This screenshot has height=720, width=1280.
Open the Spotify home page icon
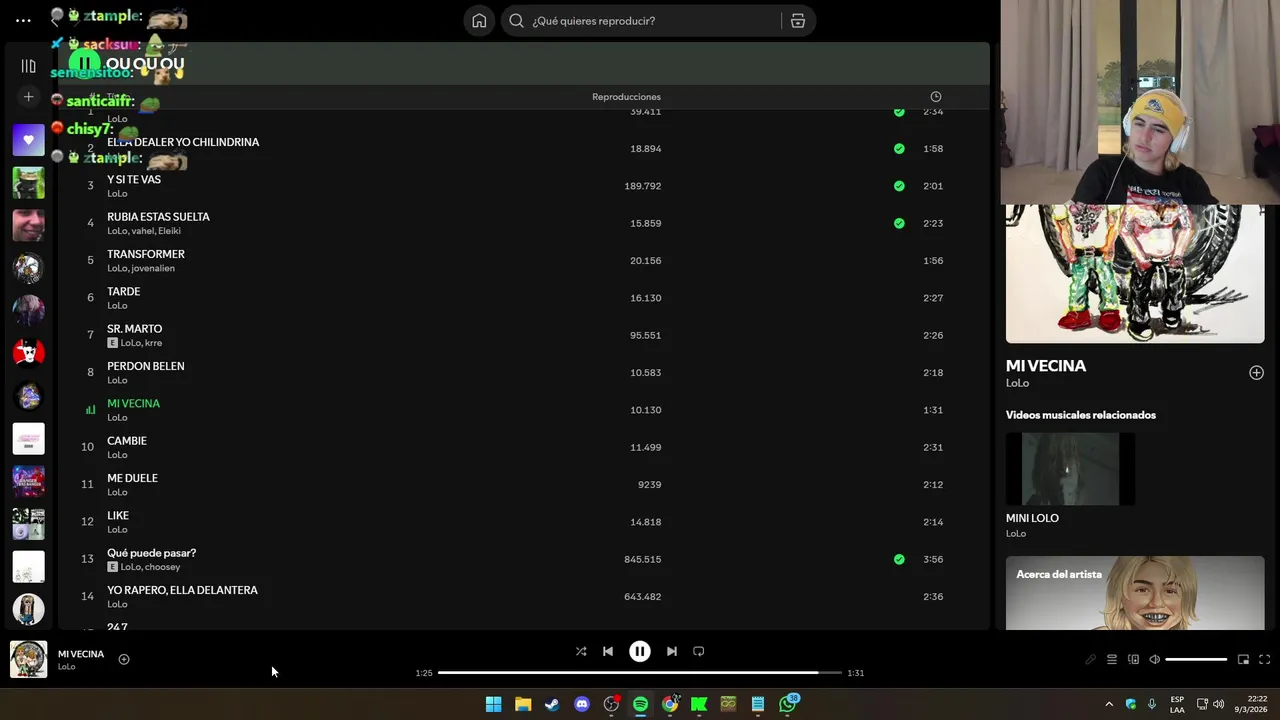pos(479,21)
